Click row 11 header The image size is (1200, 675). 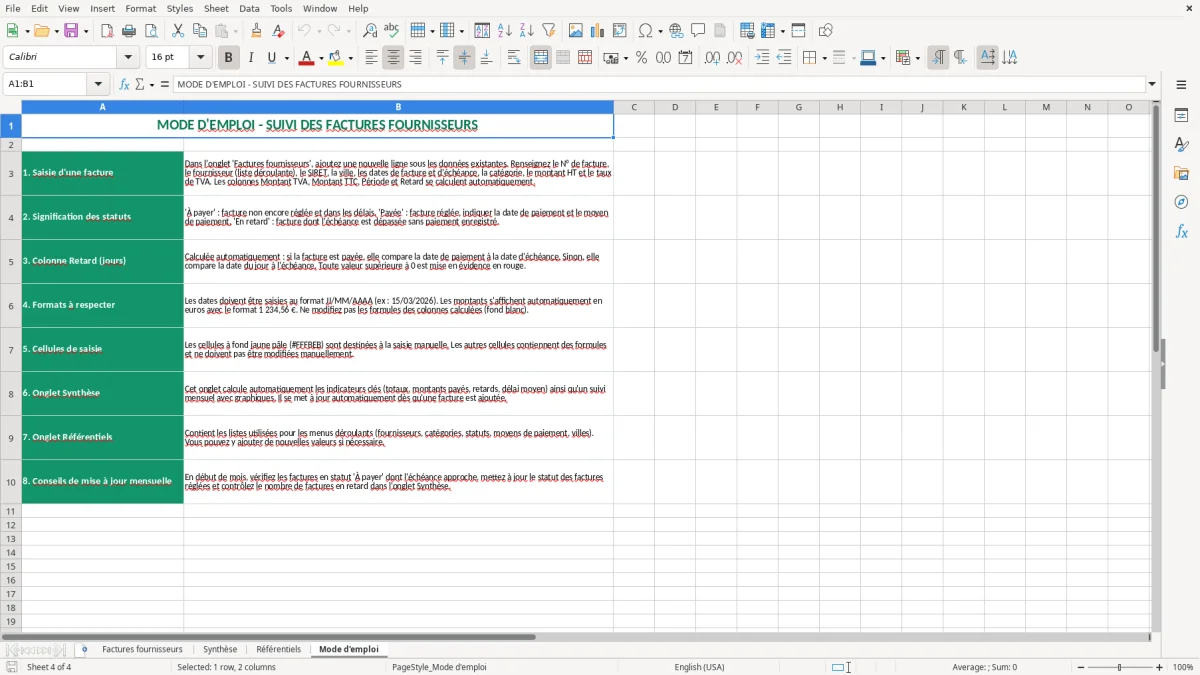point(11,511)
